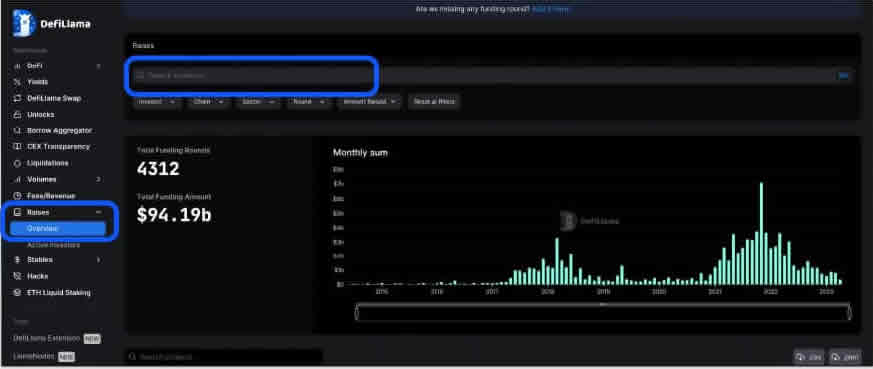This screenshot has width=873, height=369.
Task: Expand the Stables sidebar section
Action: [x=99, y=259]
